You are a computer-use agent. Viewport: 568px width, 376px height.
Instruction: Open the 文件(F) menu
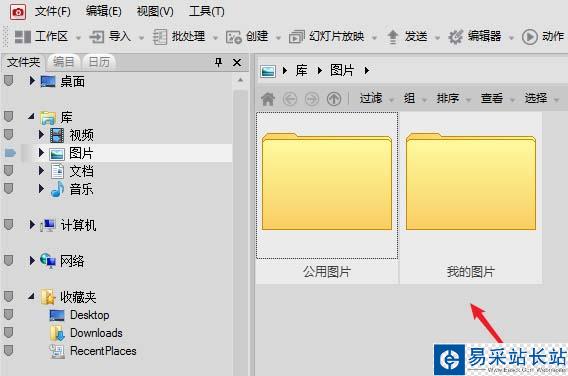(53, 12)
